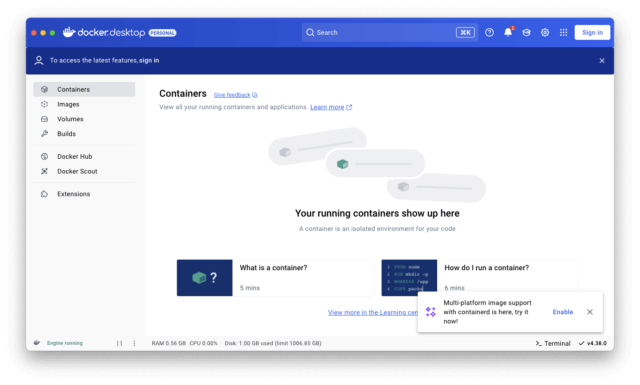Click the Command-K shortcut badge
Image resolution: width=640 pixels, height=385 pixels.
pos(465,33)
